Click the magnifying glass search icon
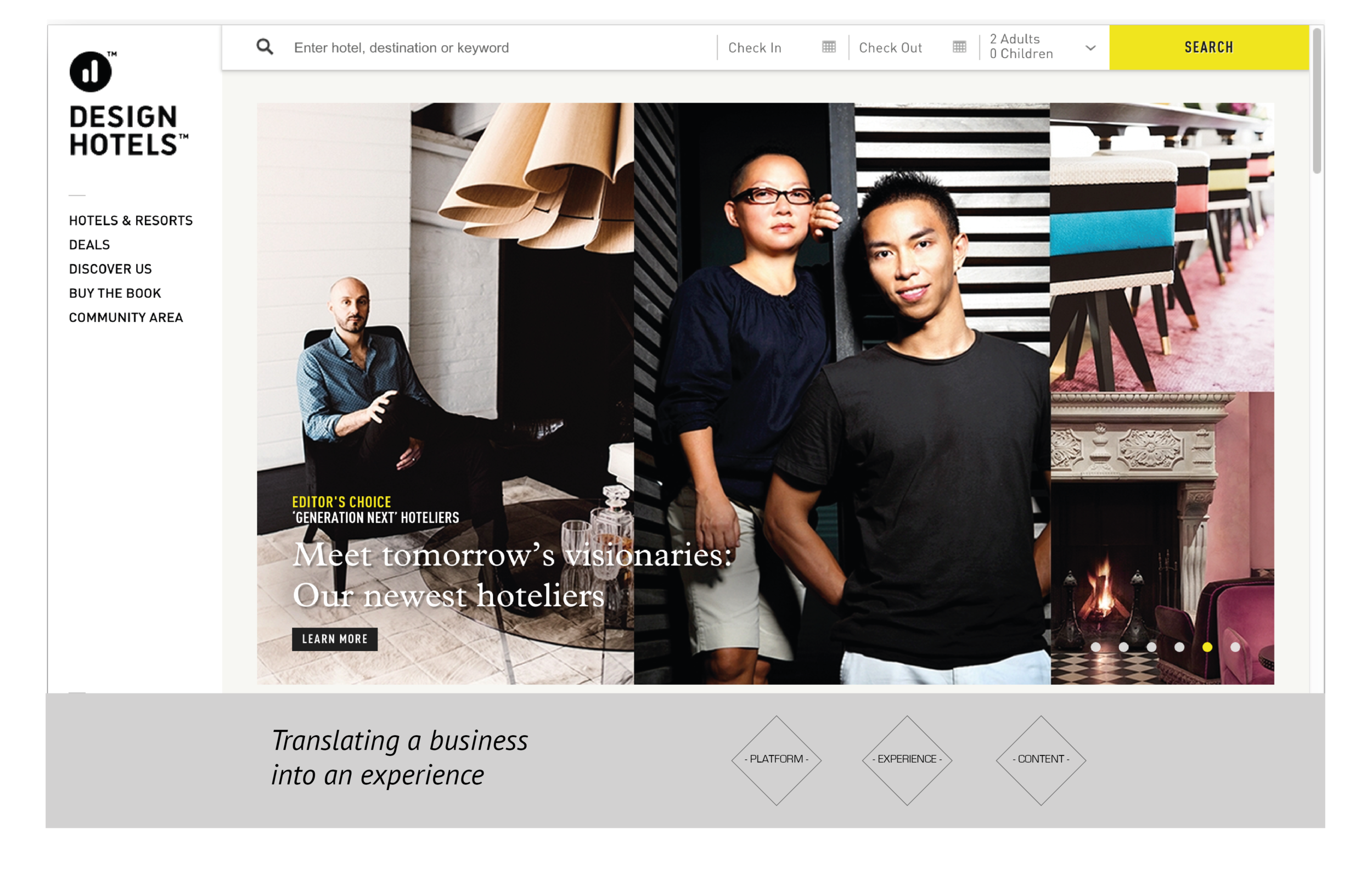This screenshot has width=1372, height=873. coord(265,47)
